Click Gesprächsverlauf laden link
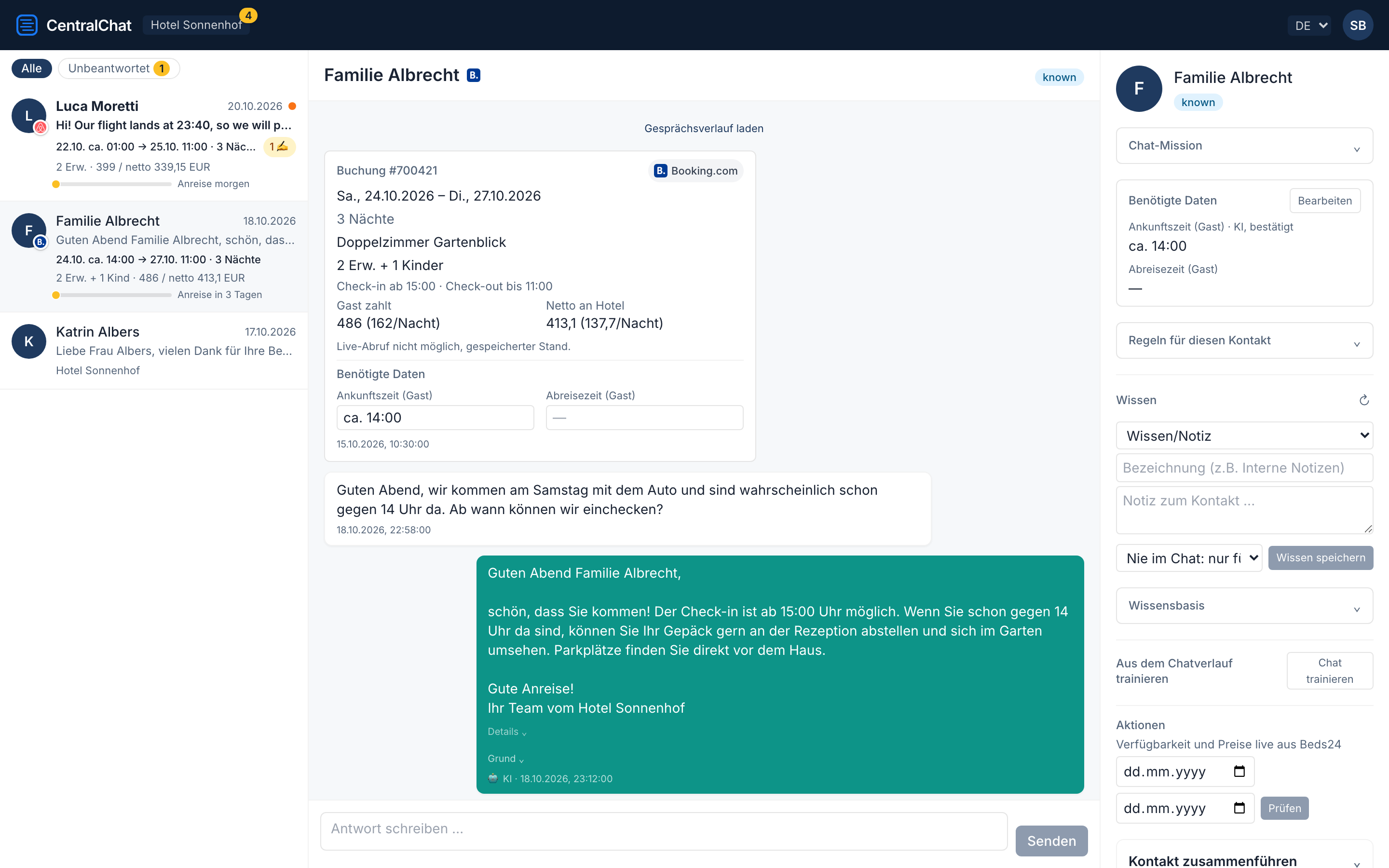Viewport: 1389px width, 868px height. pyautogui.click(x=704, y=129)
